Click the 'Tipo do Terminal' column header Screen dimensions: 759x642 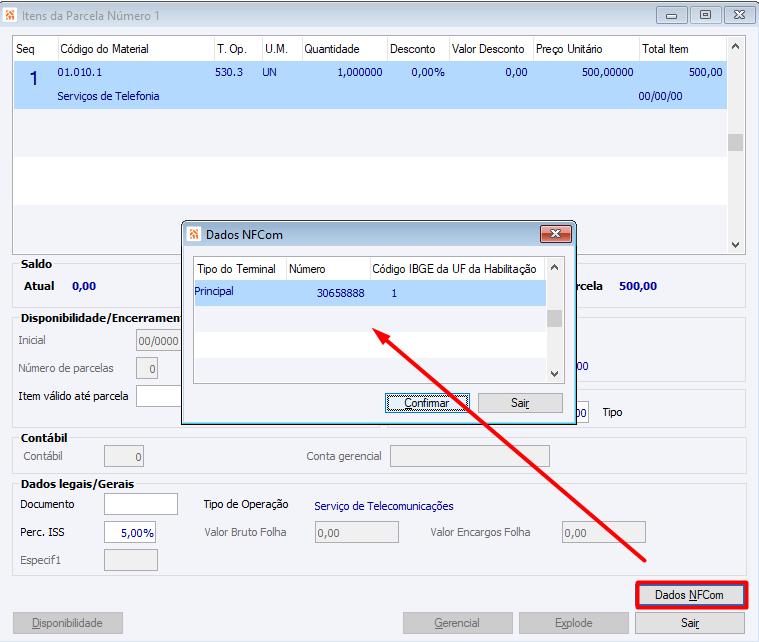[240, 269]
